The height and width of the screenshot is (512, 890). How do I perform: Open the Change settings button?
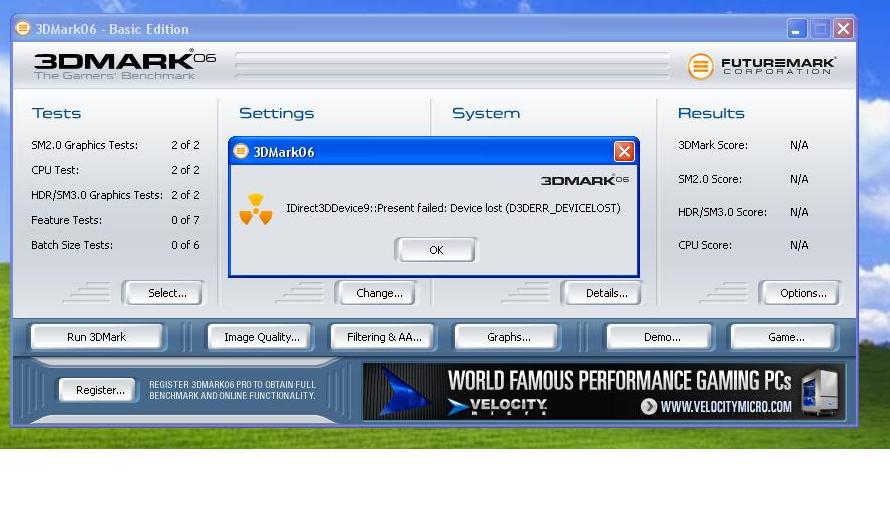click(x=379, y=293)
